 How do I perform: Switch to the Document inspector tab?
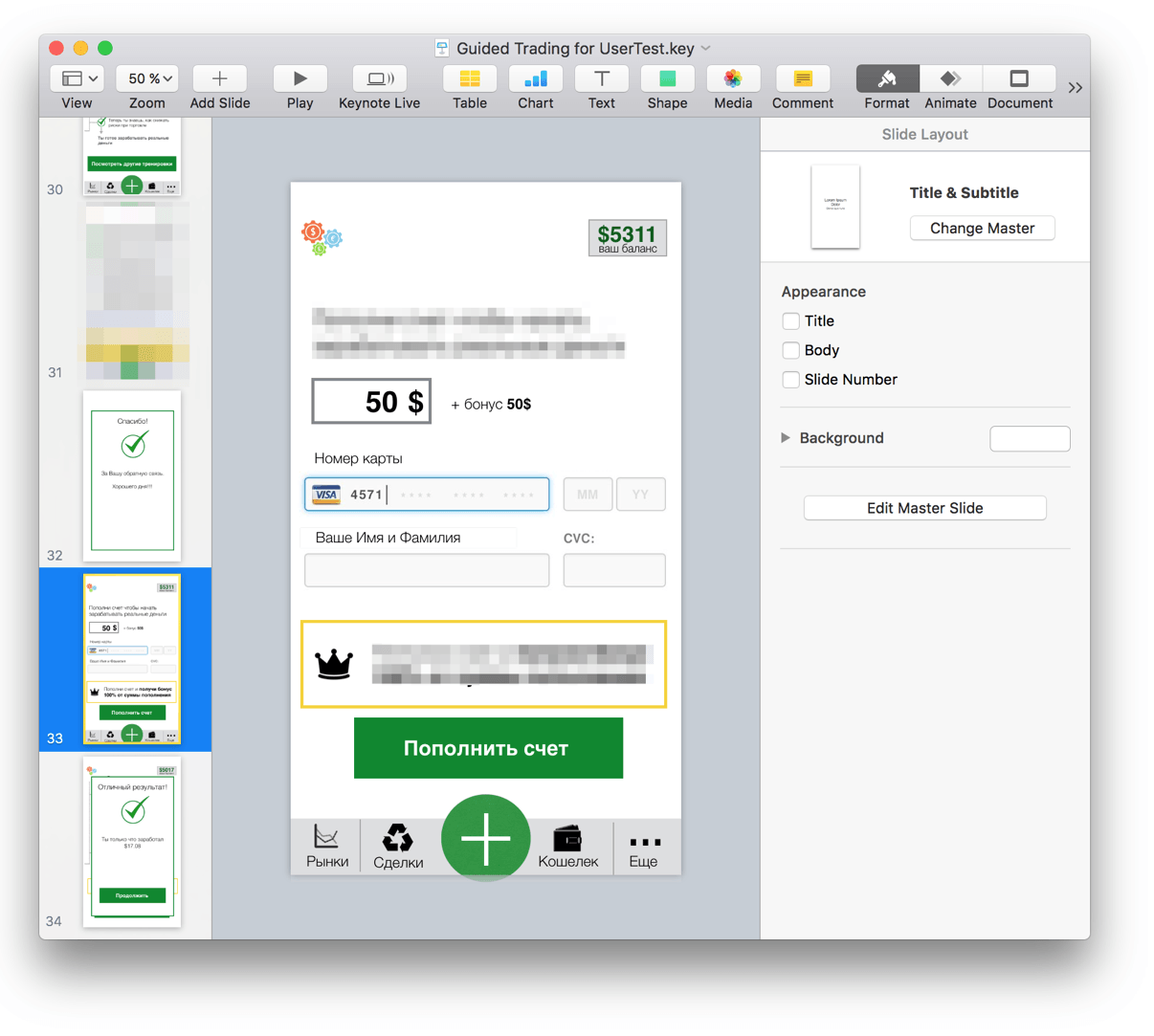pos(1020,78)
